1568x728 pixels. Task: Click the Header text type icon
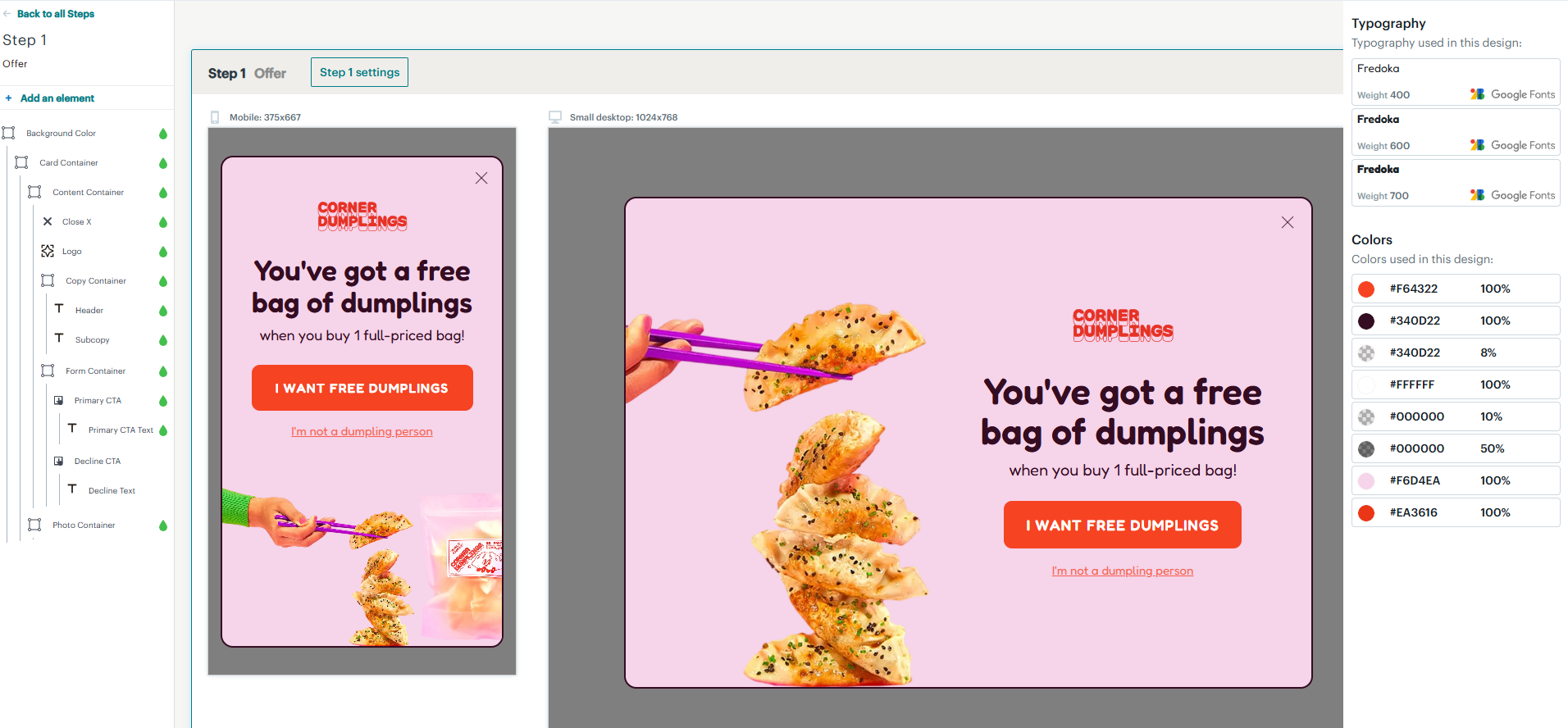(59, 308)
